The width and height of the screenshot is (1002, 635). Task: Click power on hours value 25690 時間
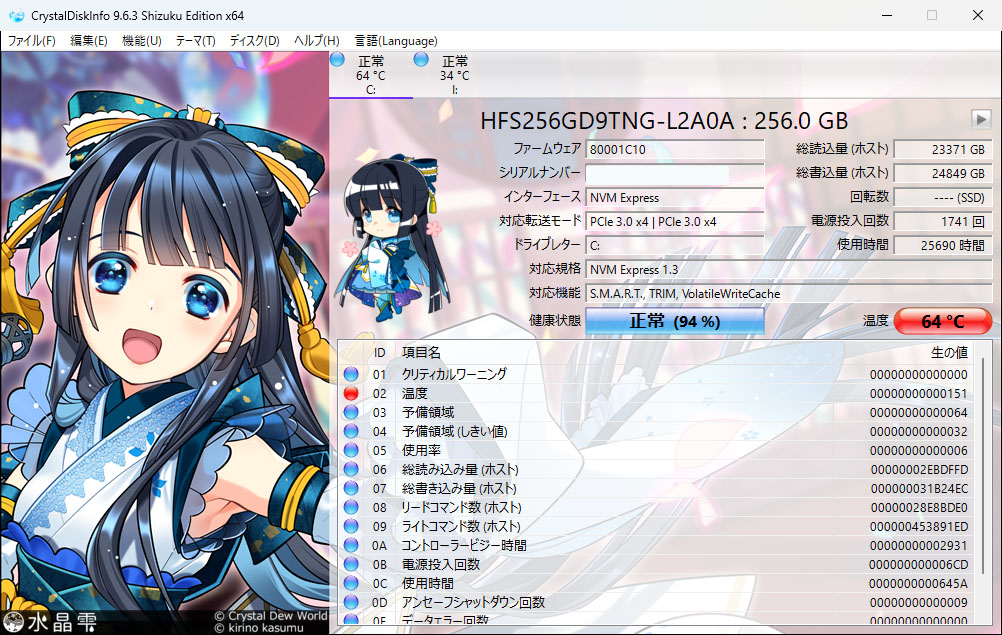[x=943, y=245]
